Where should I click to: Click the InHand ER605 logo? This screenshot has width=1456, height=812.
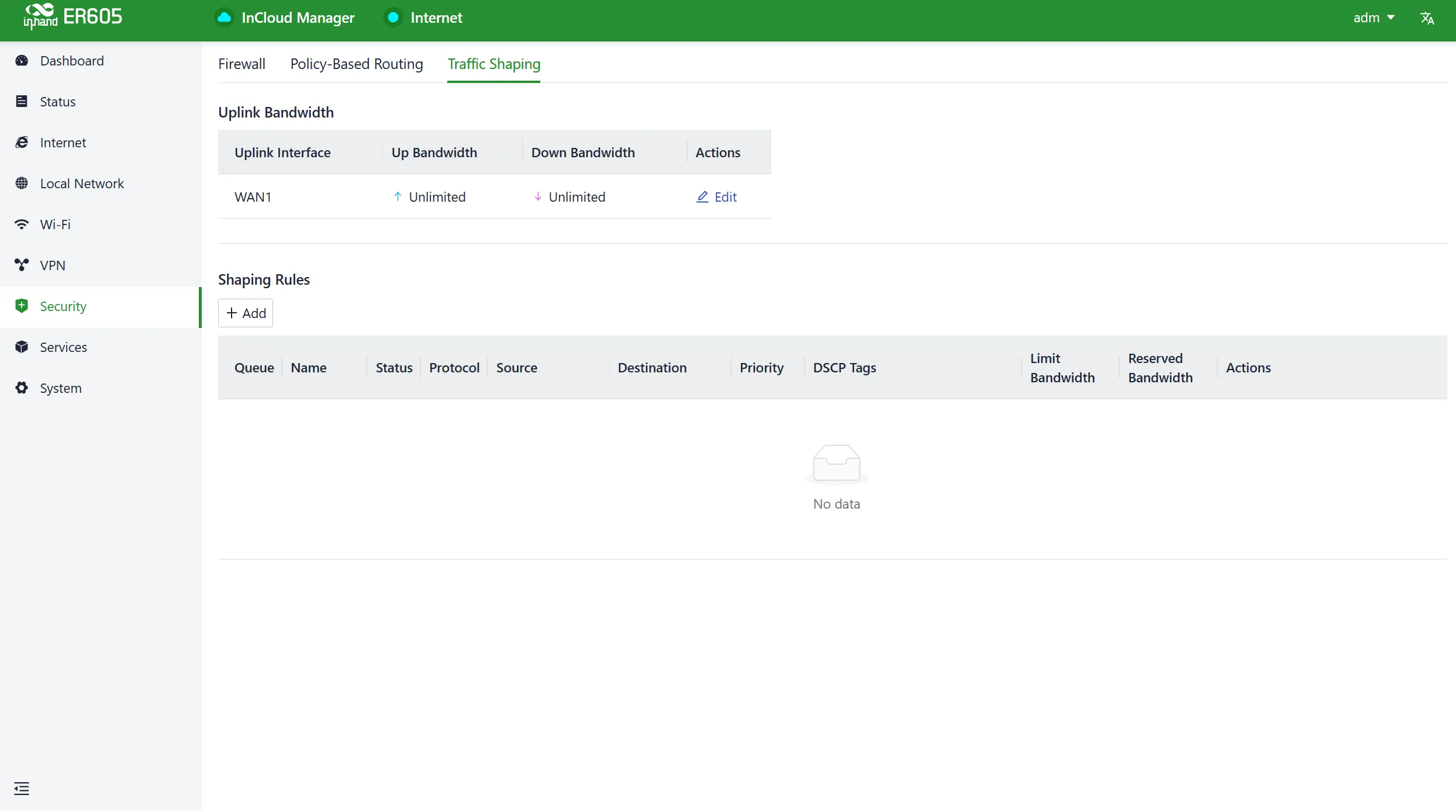click(x=73, y=16)
